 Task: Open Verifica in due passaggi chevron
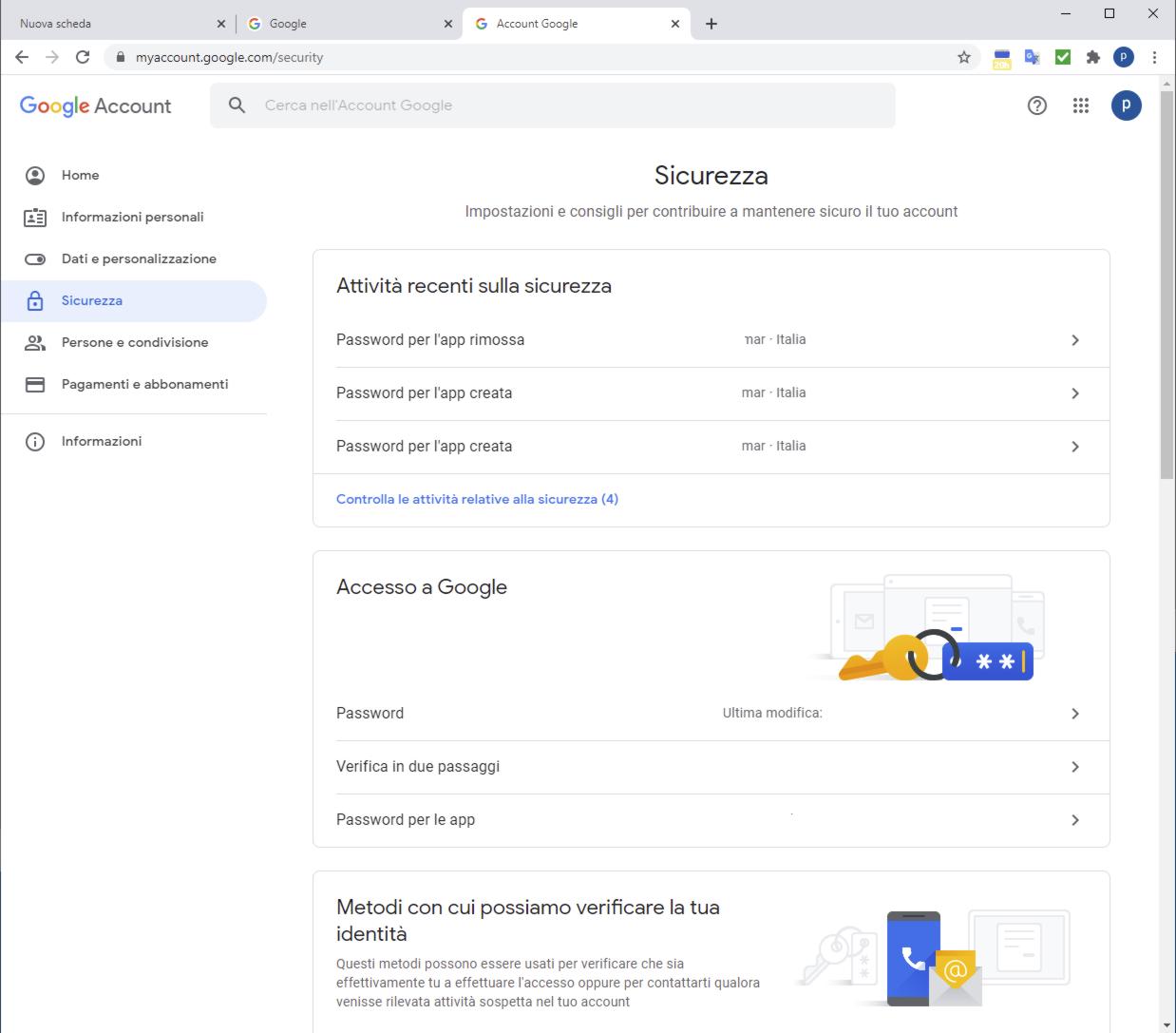click(x=1075, y=767)
